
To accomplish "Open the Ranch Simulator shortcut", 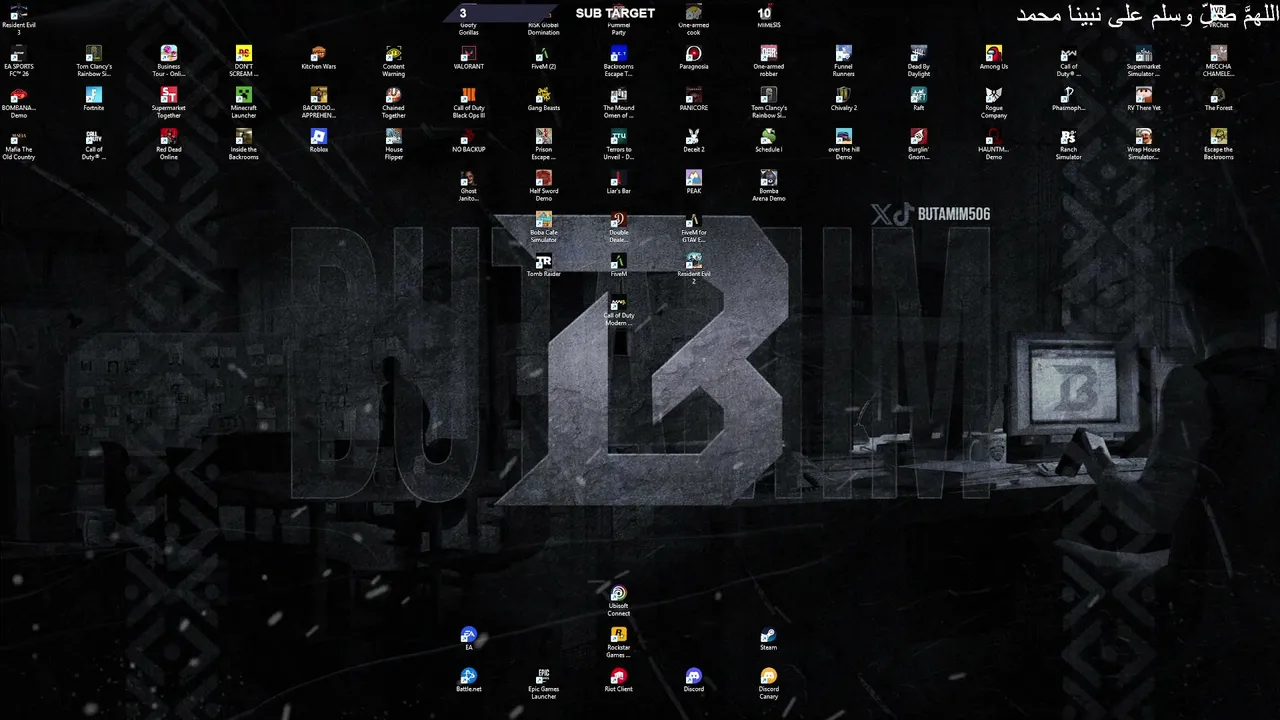I will click(1069, 145).
